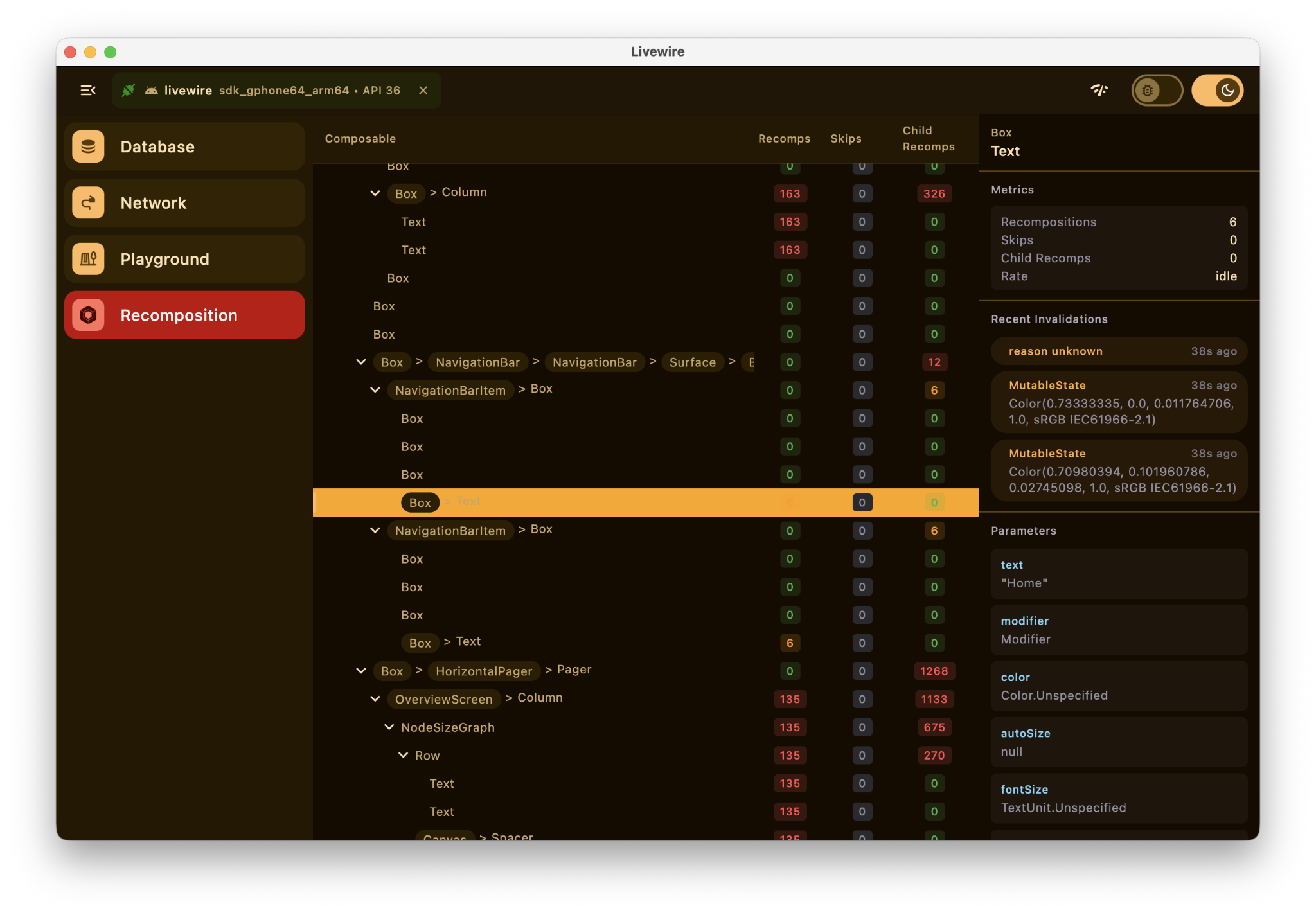Viewport: 1316px width, 915px height.
Task: Open the MutableState Color(0.70980394 invalidation card
Action: [1119, 470]
